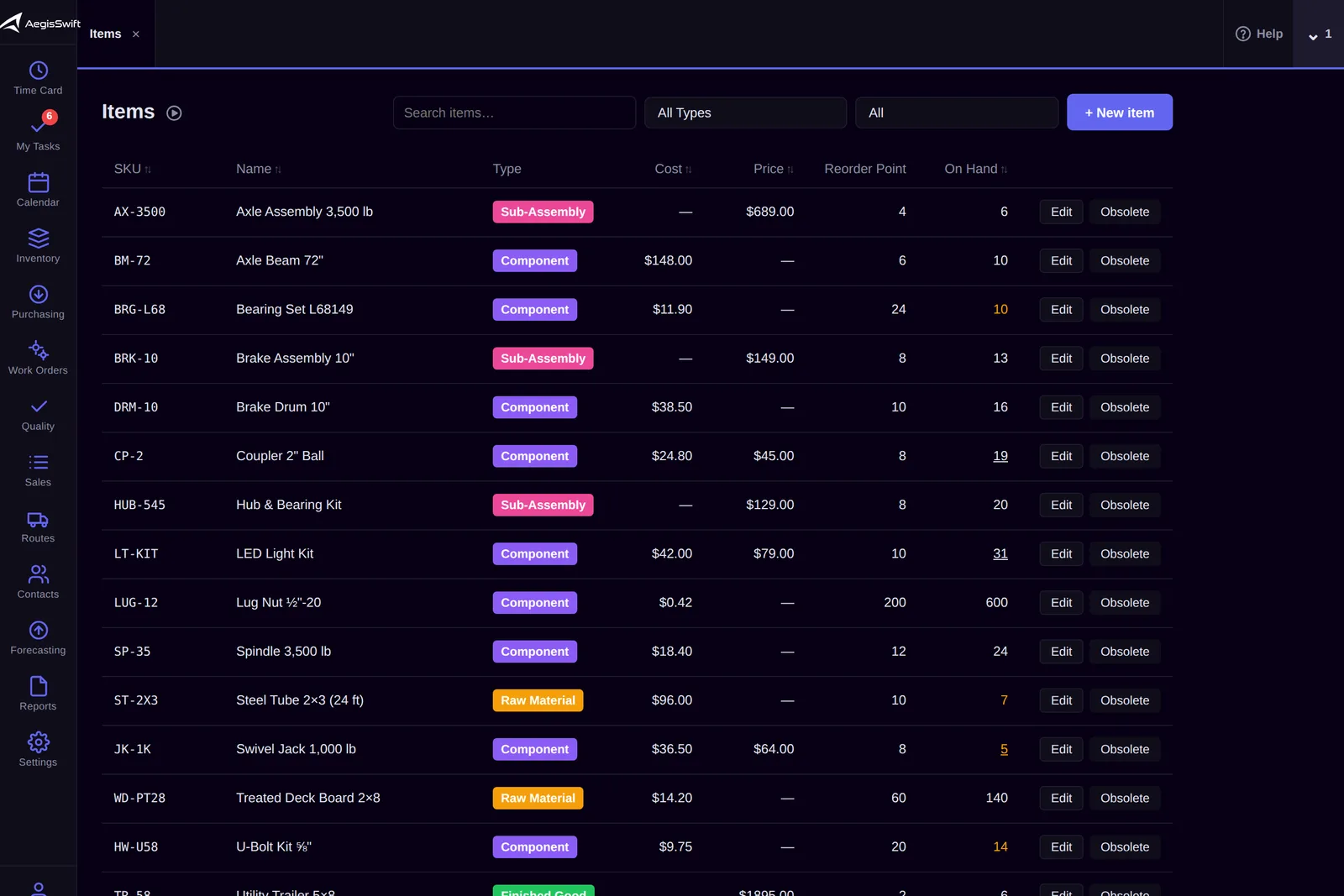Viewport: 1344px width, 896px height.
Task: Open on-hand quantity 19 link for Coupler
Action: click(x=1000, y=456)
